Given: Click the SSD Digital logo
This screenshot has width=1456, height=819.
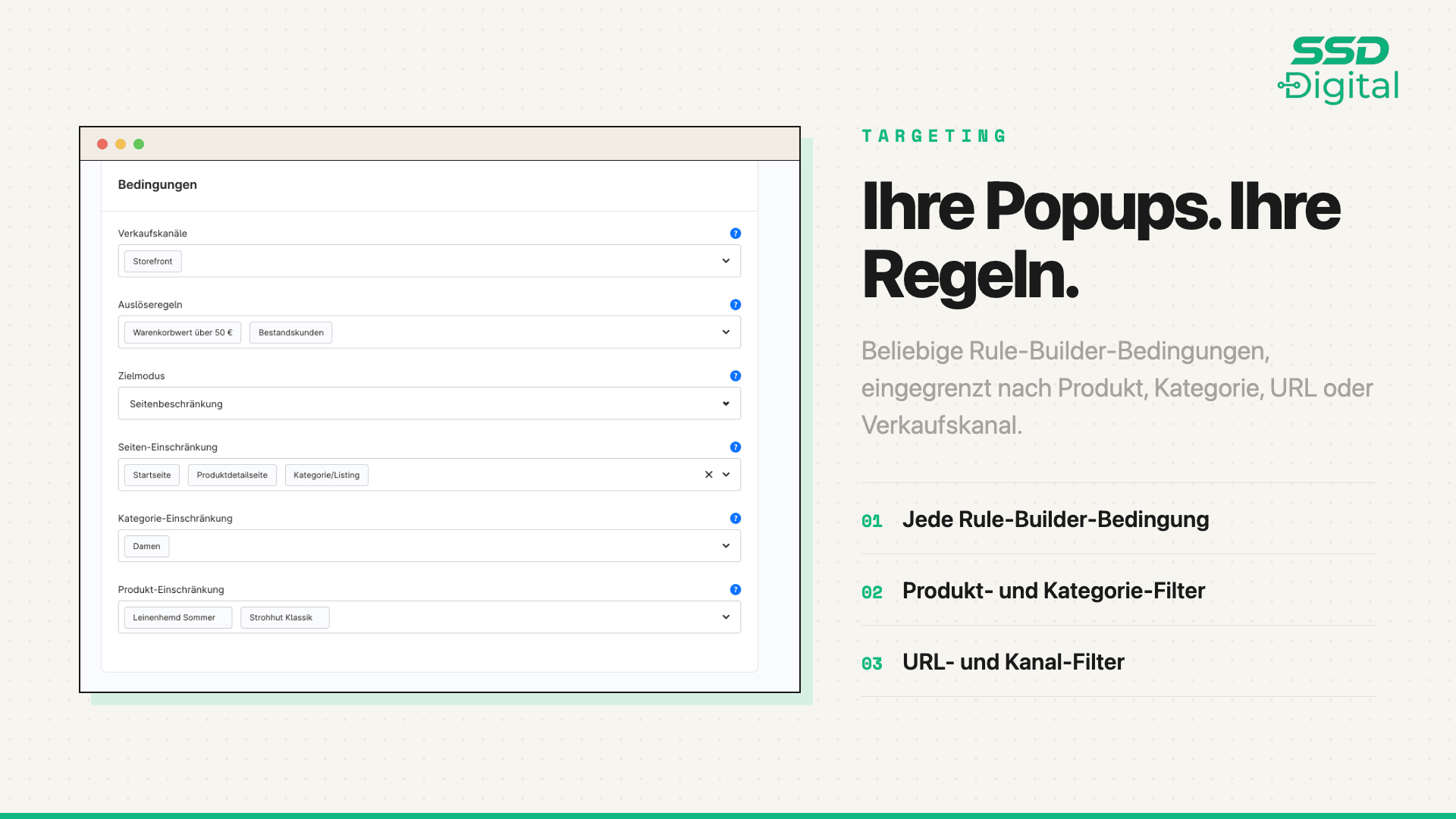Looking at the screenshot, I should (x=1338, y=70).
